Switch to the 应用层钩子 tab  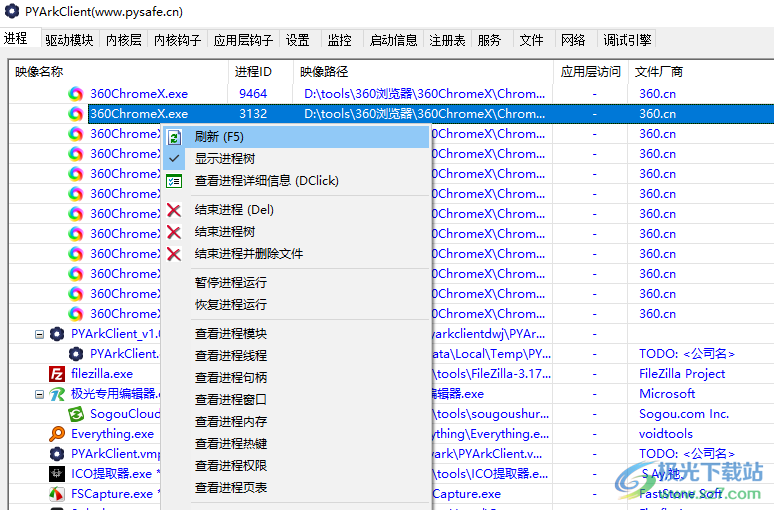243,40
